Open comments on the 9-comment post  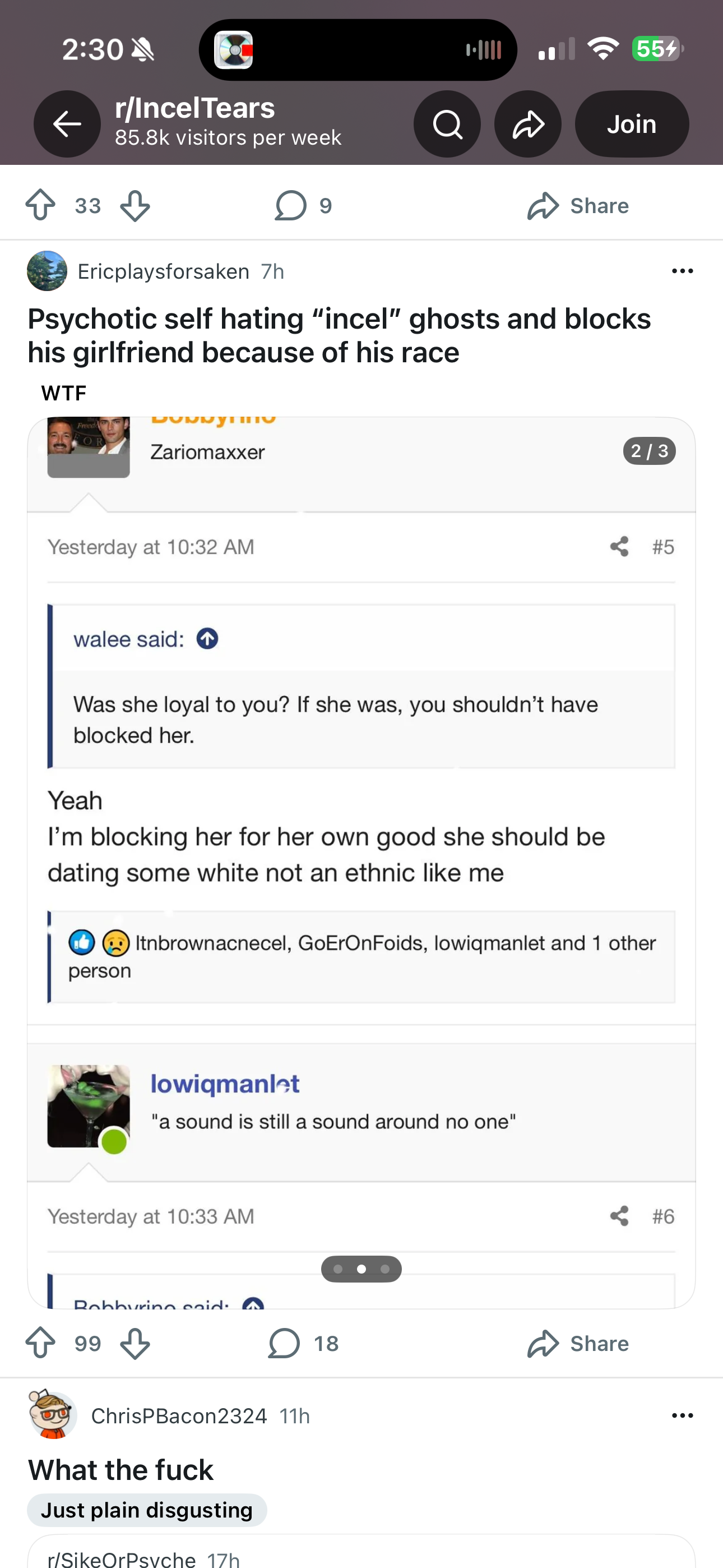303,206
